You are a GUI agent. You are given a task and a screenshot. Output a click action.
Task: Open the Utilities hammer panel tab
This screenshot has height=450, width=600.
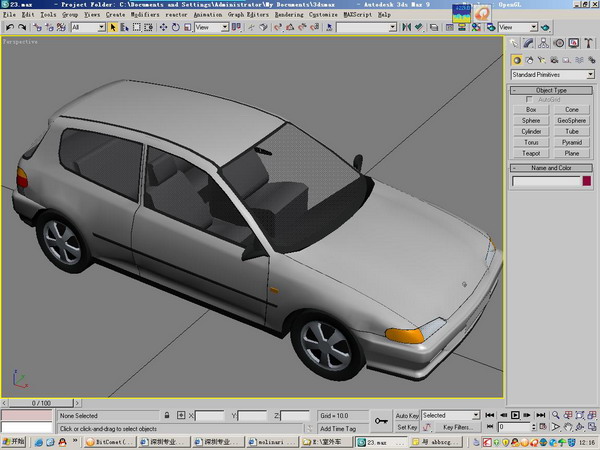[587, 43]
